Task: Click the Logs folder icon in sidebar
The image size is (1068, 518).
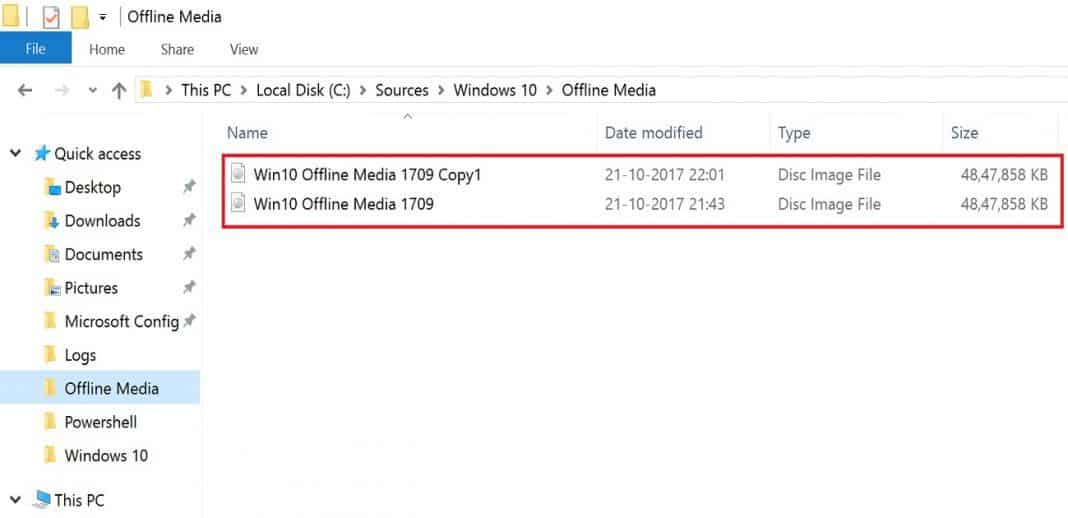Action: click(x=50, y=354)
